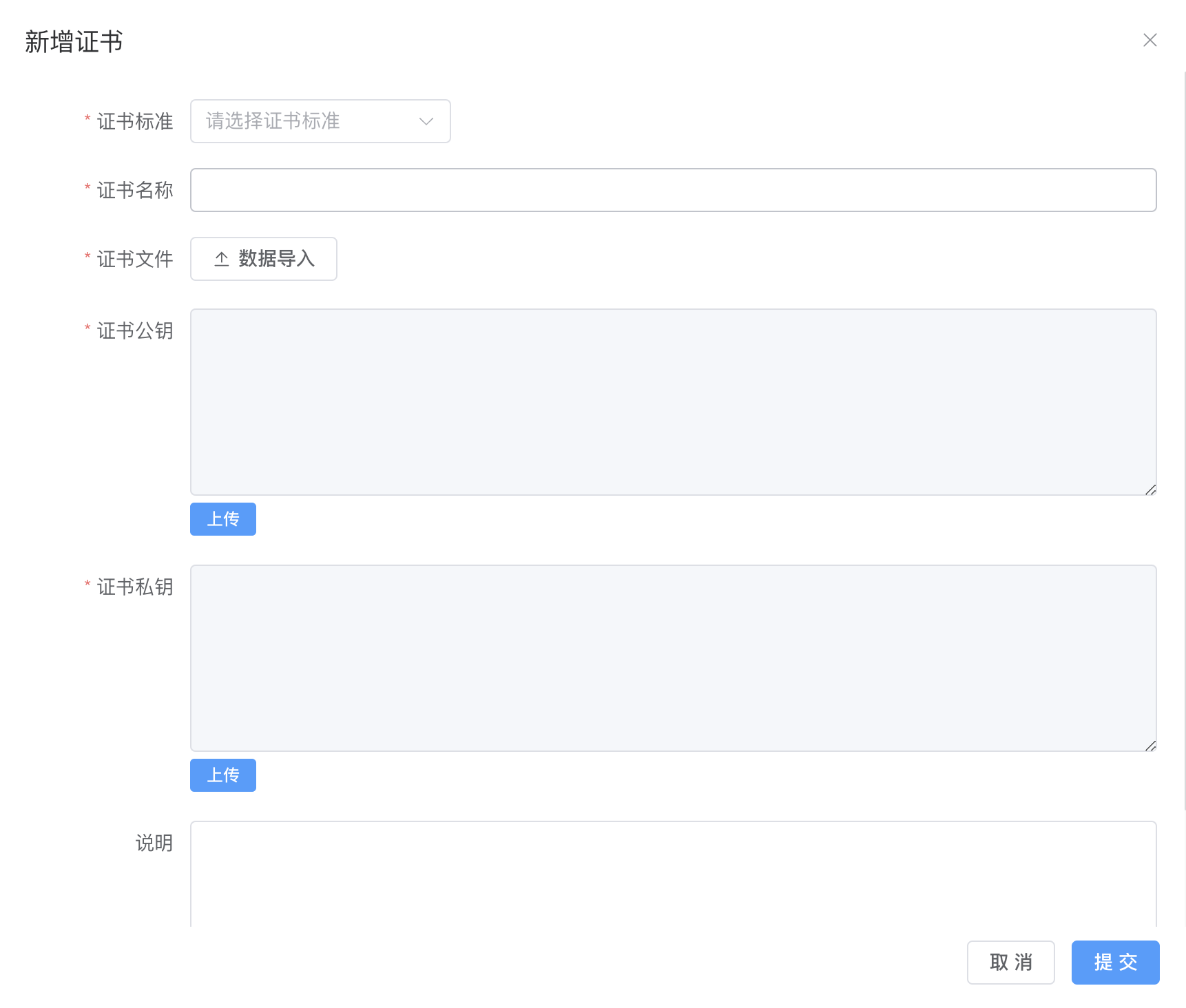The height and width of the screenshot is (1008, 1186).
Task: Submit the form with 提交
Action: click(1116, 963)
